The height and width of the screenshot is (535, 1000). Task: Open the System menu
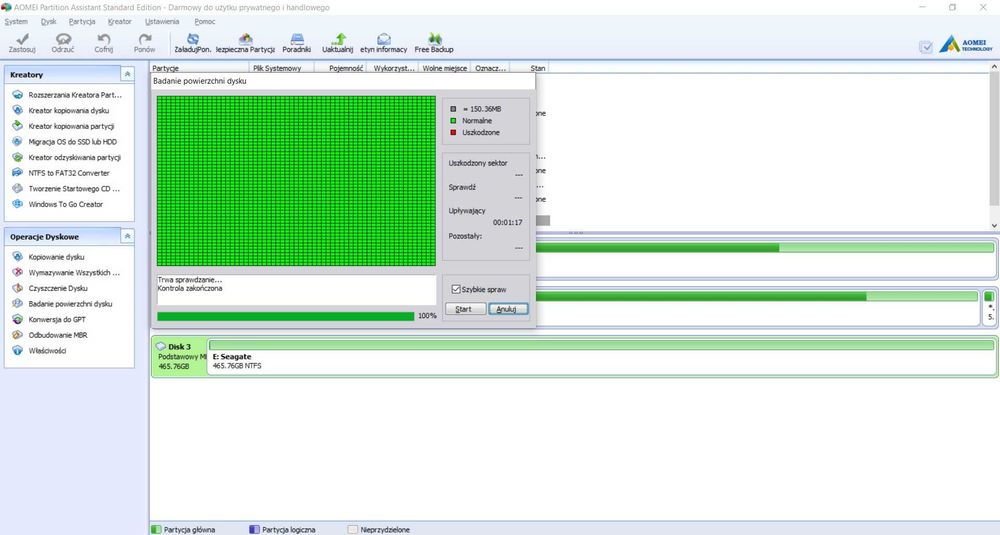coord(16,22)
